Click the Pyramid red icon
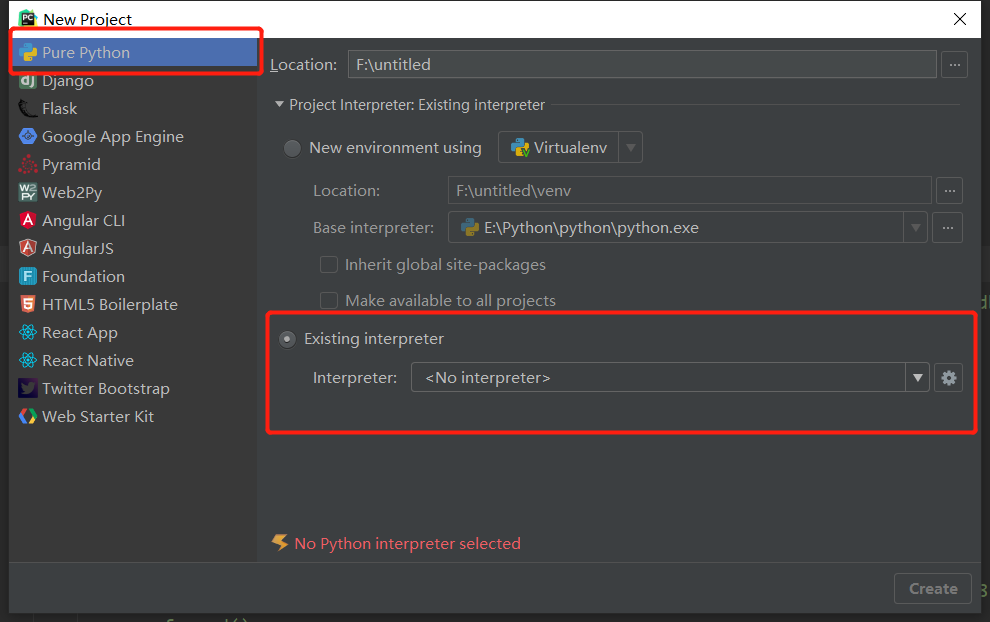The height and width of the screenshot is (622, 990). [28, 165]
